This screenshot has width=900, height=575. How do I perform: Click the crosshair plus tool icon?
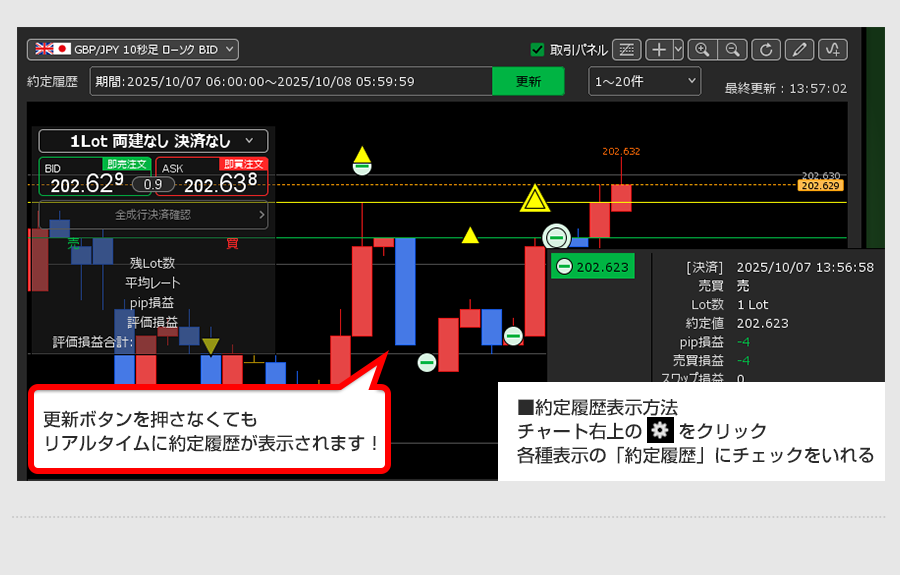click(x=659, y=49)
